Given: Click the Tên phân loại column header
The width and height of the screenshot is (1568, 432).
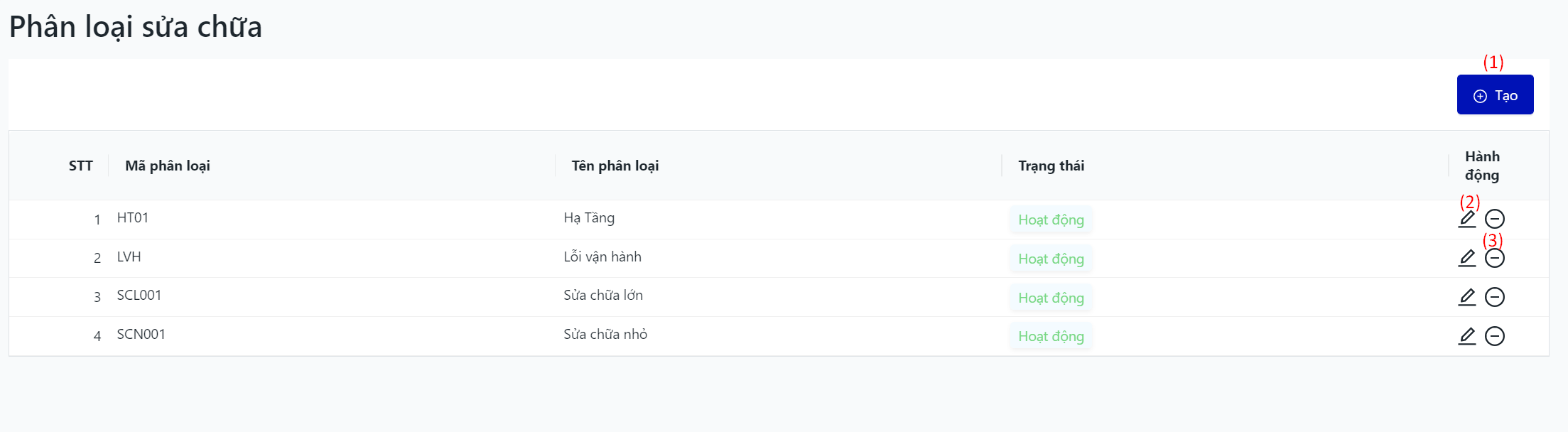Looking at the screenshot, I should tap(615, 166).
